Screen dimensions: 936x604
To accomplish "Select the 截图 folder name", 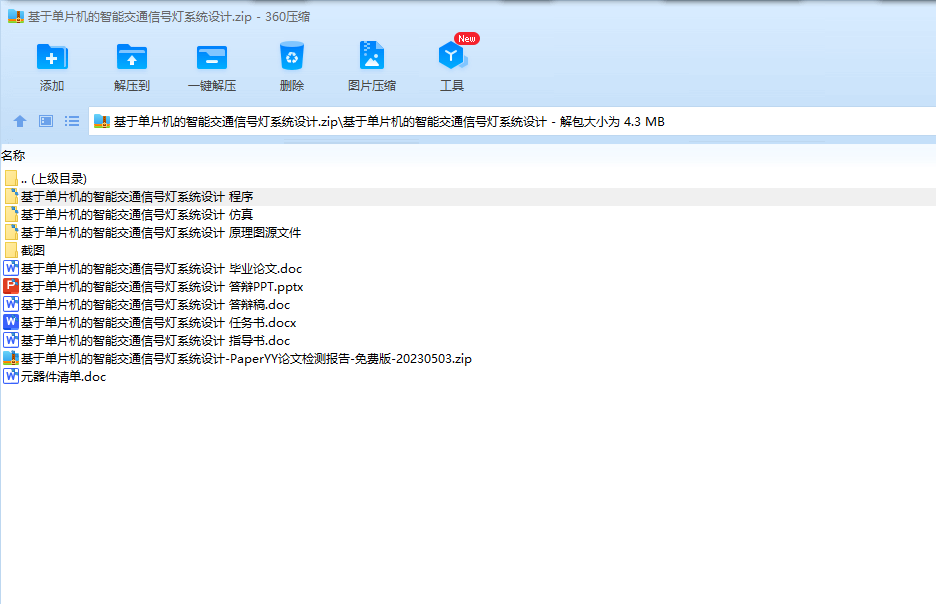I will tap(33, 251).
